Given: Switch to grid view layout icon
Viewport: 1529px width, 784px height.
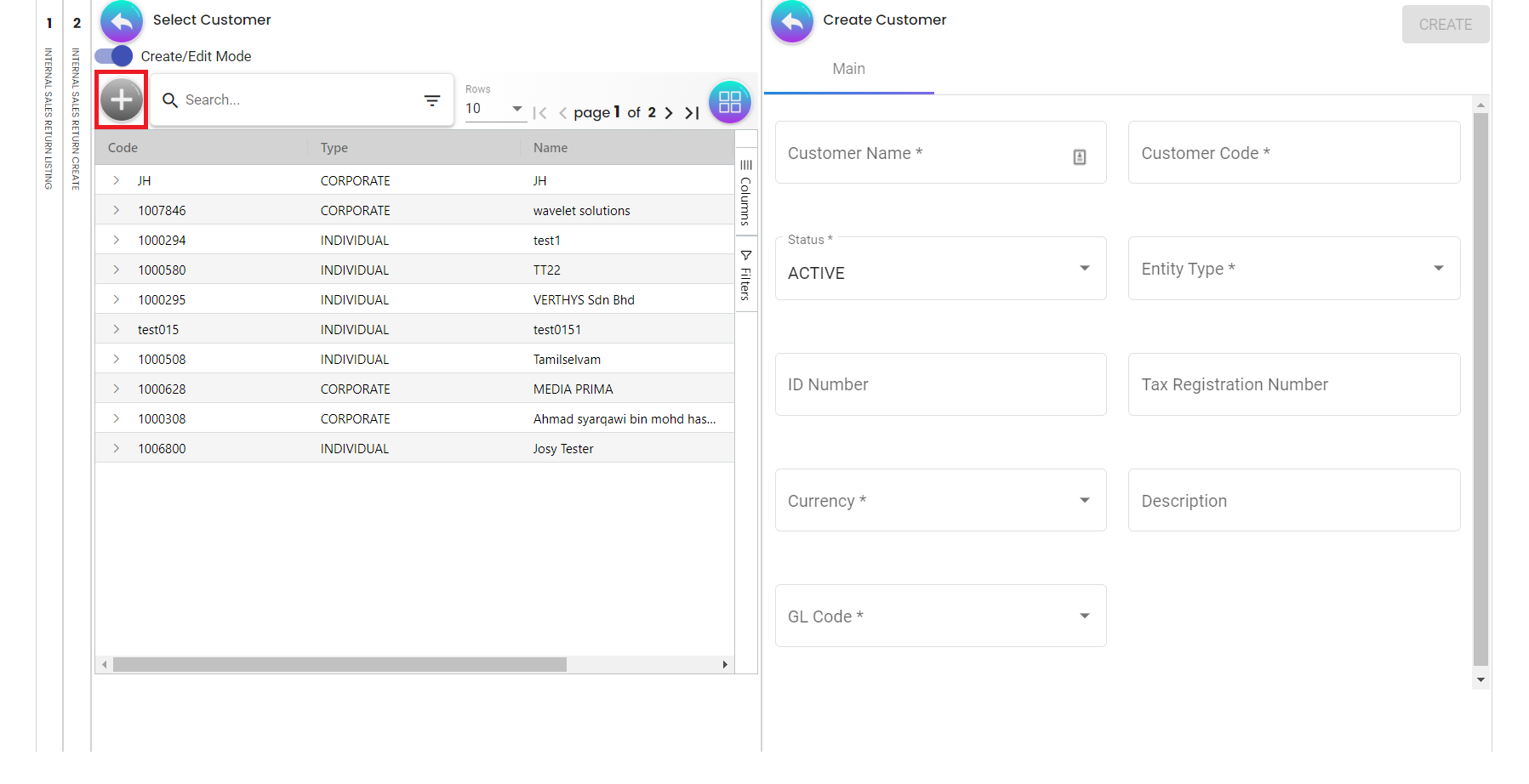Looking at the screenshot, I should 729,102.
